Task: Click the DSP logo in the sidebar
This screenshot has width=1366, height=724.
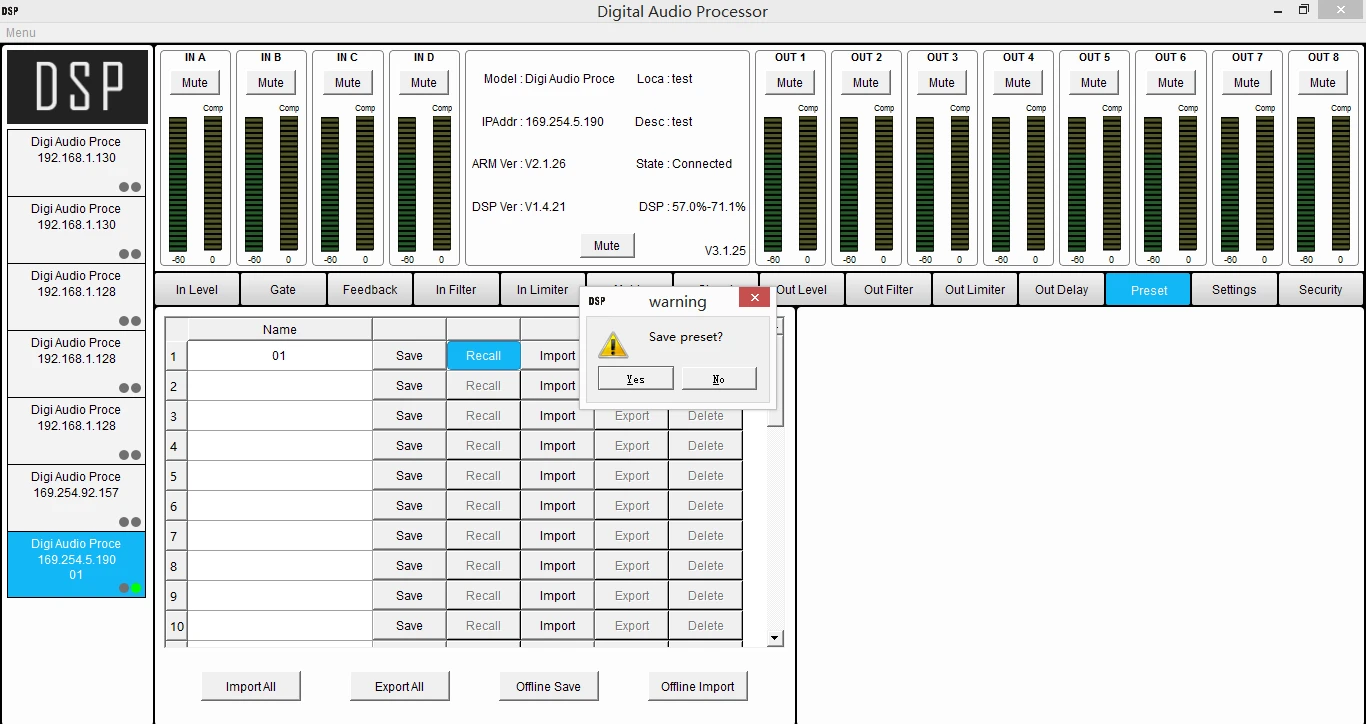Action: click(x=77, y=87)
